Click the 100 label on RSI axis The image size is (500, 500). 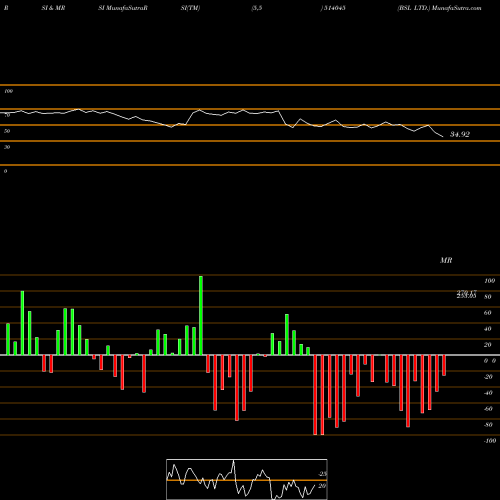click(9, 91)
